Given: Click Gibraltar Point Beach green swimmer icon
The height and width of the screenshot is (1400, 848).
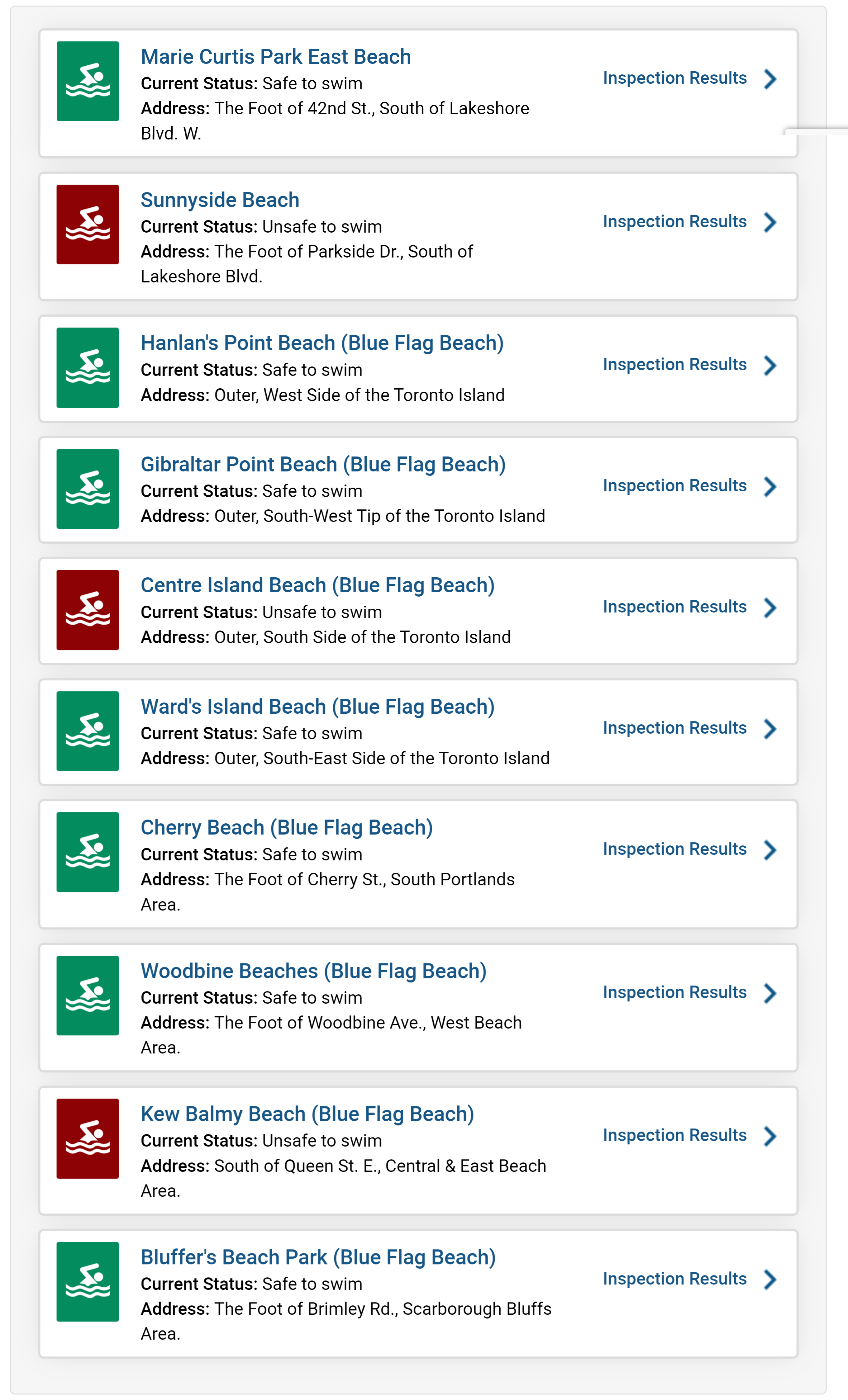Looking at the screenshot, I should coord(88,489).
